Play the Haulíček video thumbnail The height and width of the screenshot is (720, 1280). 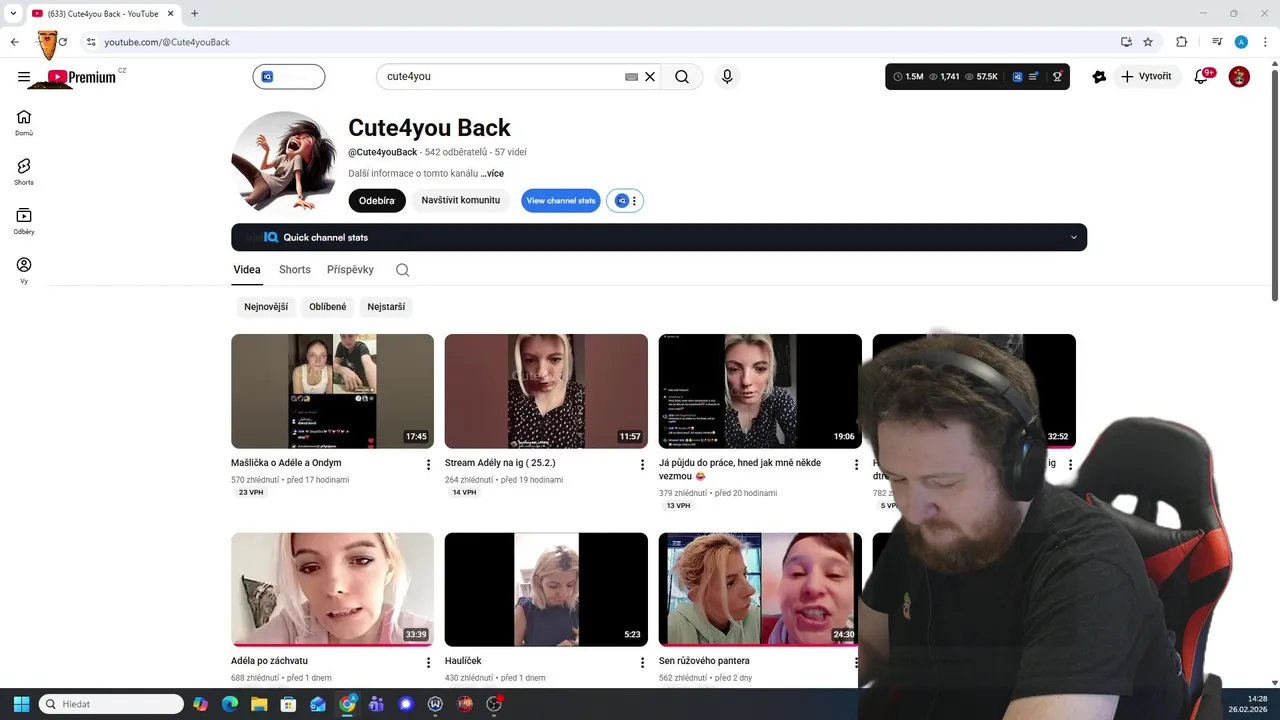click(x=546, y=589)
